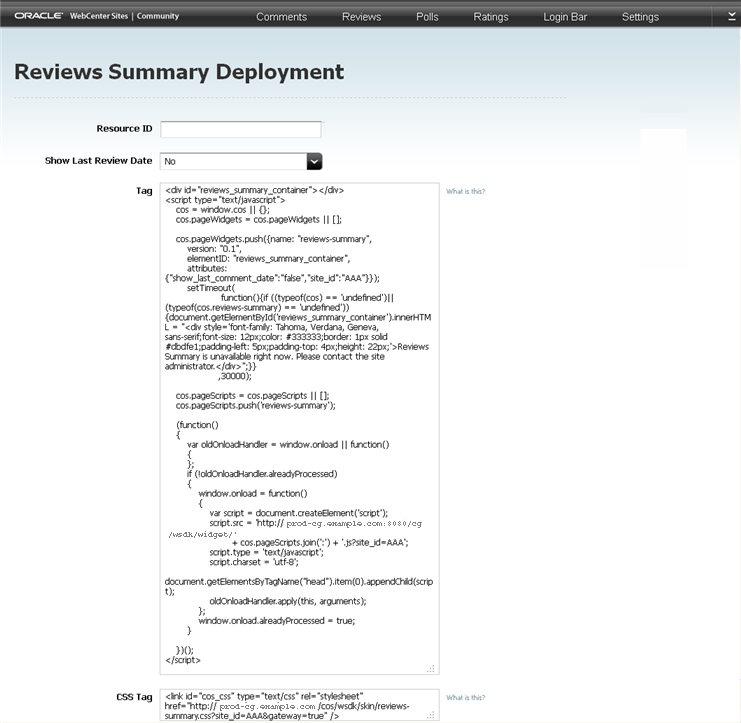
Task: Click 'What is this?' next to Tag
Action: point(465,191)
